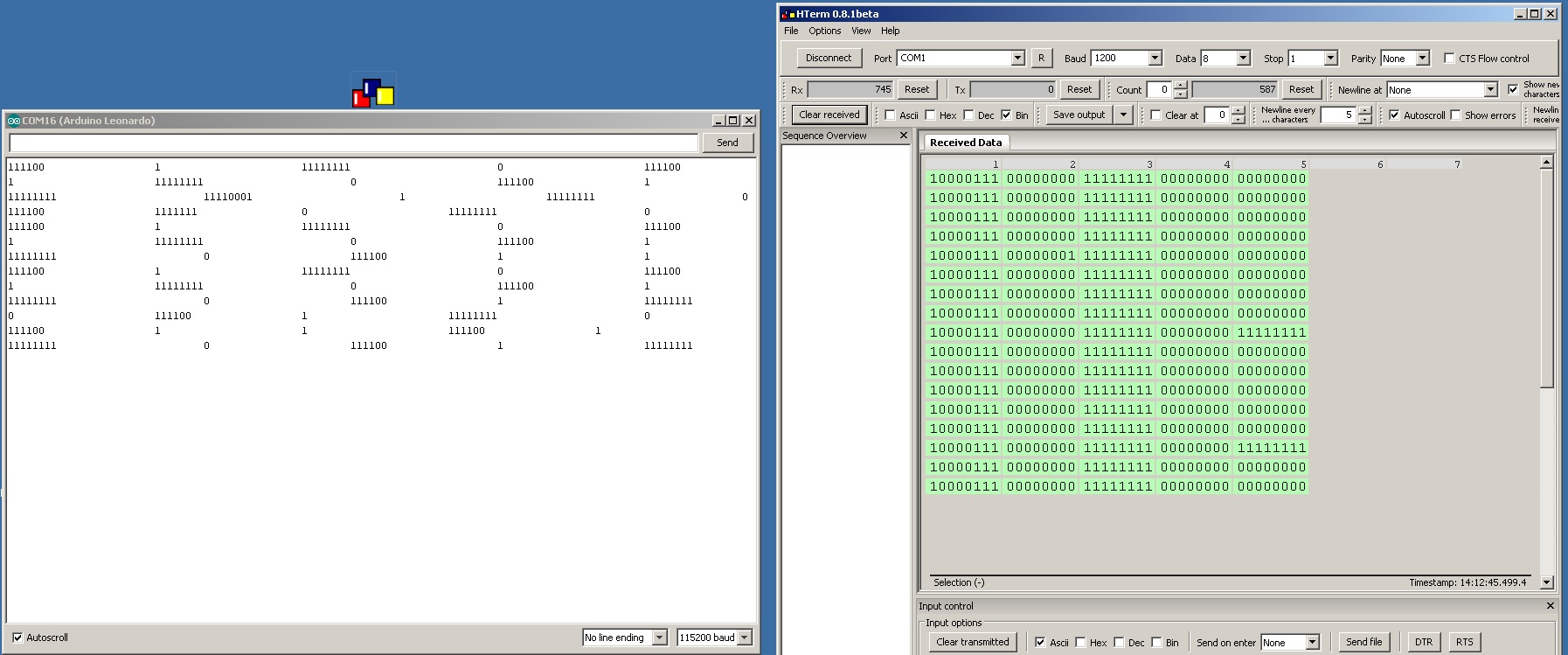Select the colored blocks desktop icon
This screenshot has height=655, width=1568.
[x=373, y=92]
